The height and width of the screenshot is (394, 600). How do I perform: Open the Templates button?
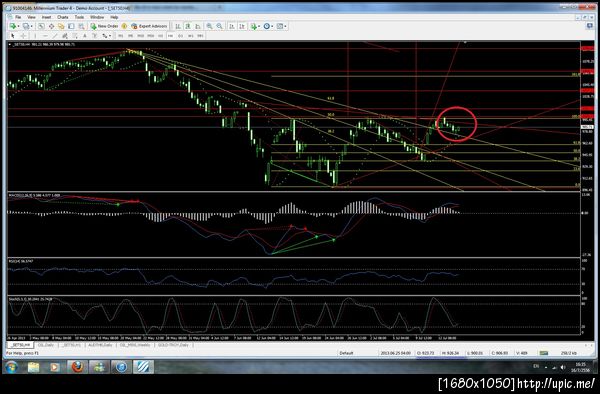(280, 26)
